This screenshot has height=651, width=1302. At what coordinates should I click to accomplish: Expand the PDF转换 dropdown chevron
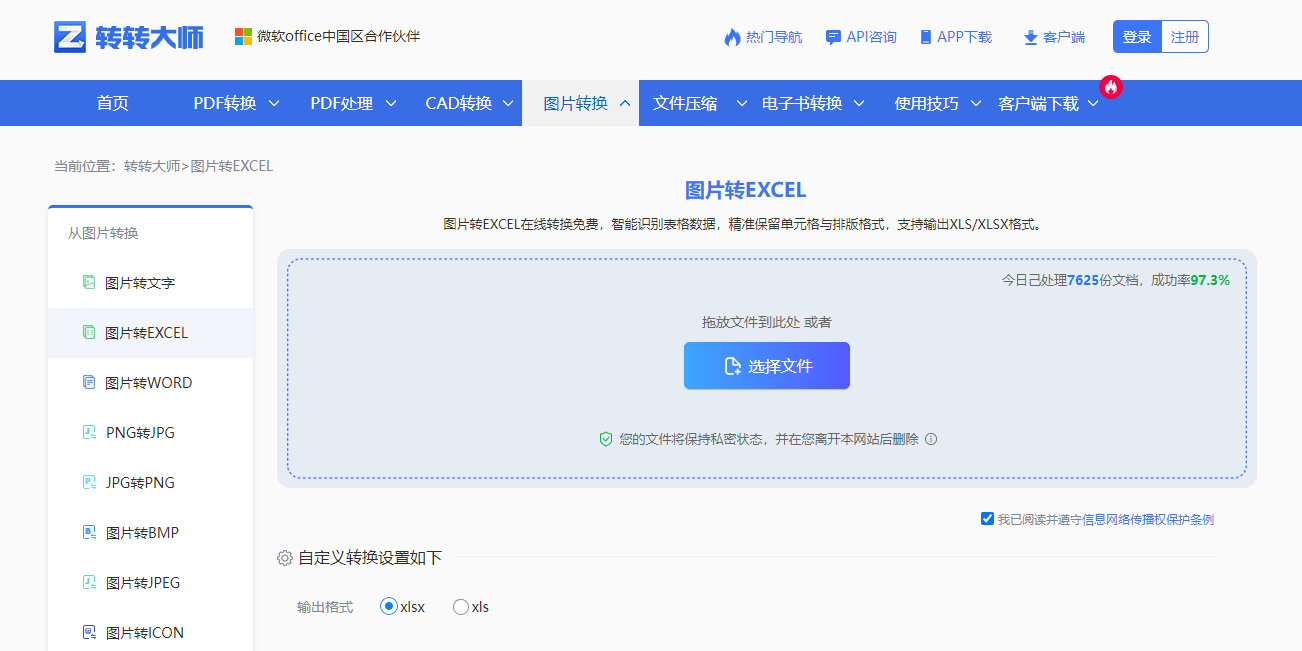(x=274, y=103)
